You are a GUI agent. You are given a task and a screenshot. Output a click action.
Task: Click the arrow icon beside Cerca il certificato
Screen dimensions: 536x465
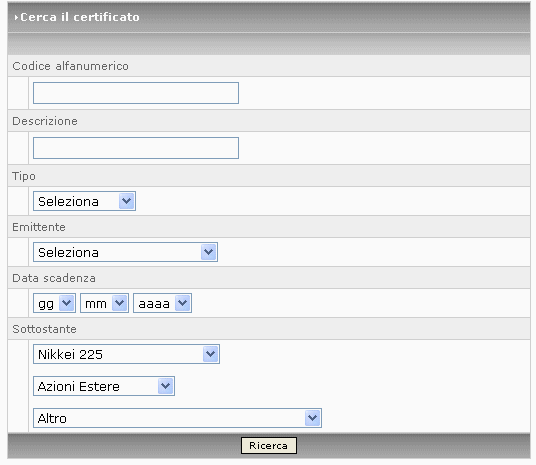tap(16, 17)
